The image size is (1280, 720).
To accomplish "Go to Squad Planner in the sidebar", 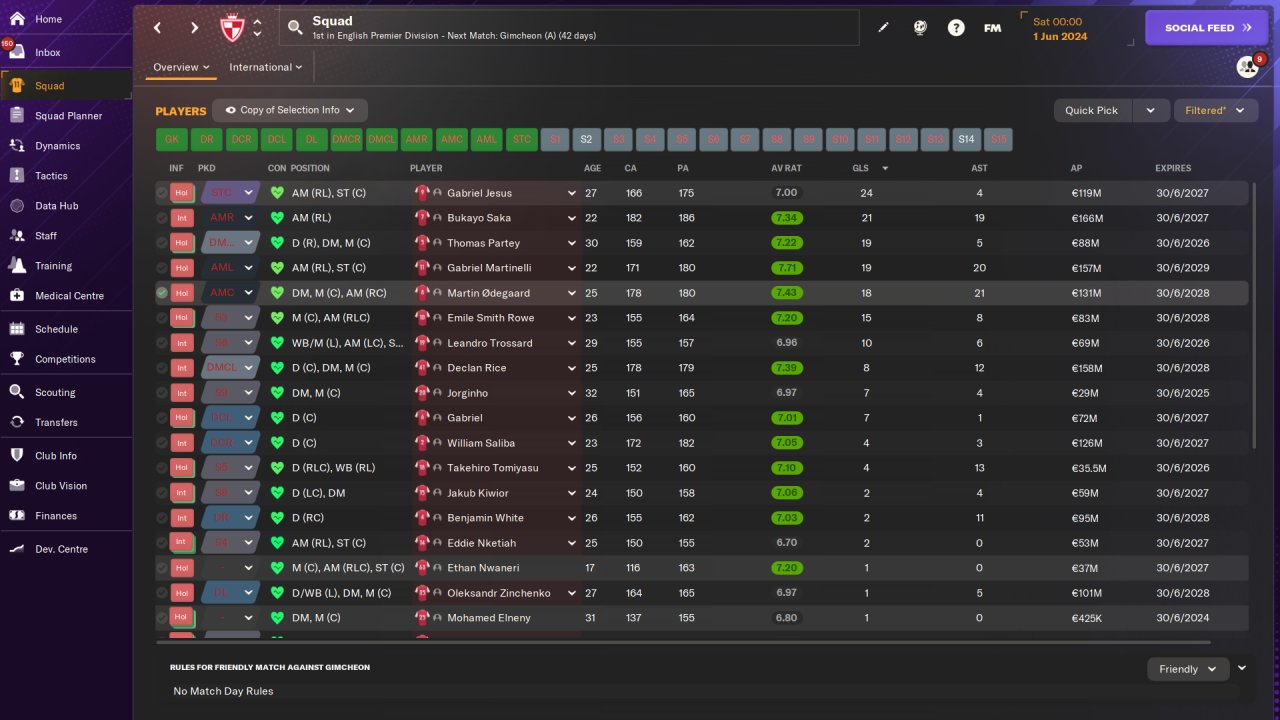I will point(66,116).
